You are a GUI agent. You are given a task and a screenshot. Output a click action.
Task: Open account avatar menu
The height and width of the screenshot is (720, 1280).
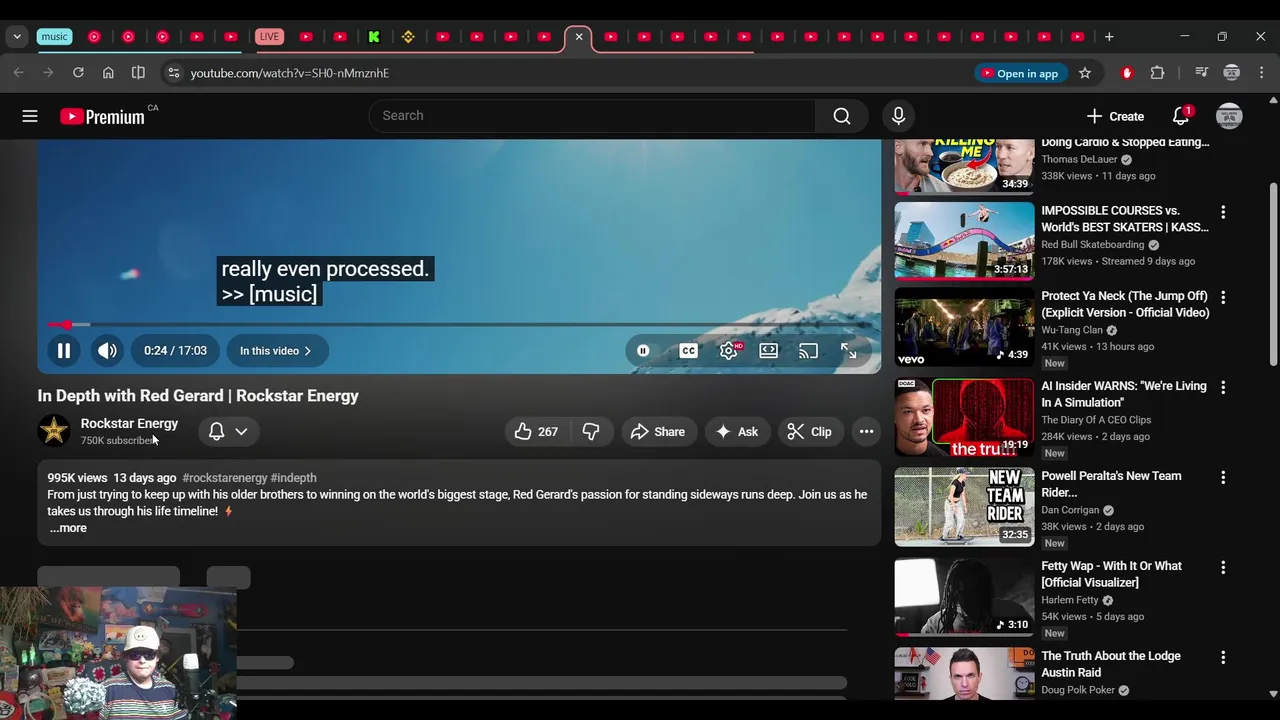point(1229,116)
